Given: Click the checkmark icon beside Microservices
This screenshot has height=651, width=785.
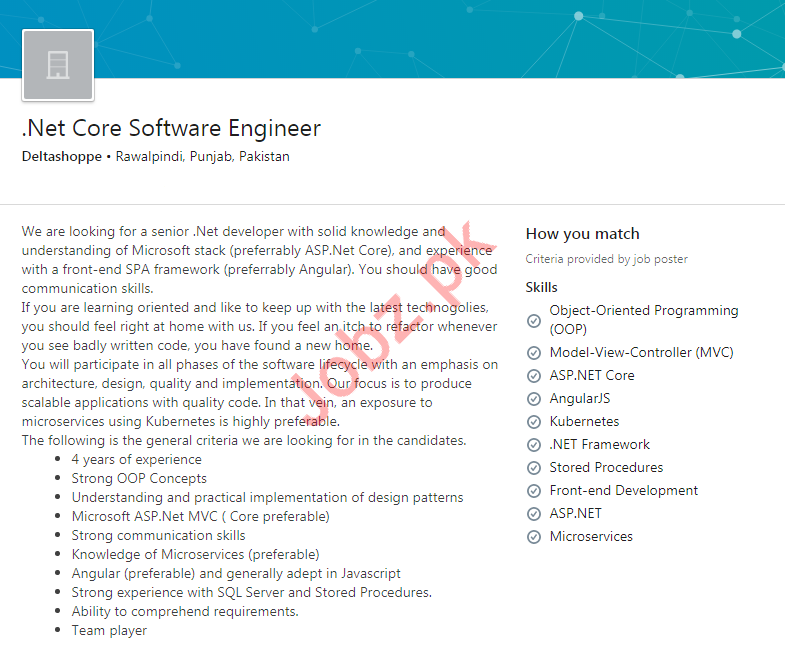Looking at the screenshot, I should pos(534,537).
